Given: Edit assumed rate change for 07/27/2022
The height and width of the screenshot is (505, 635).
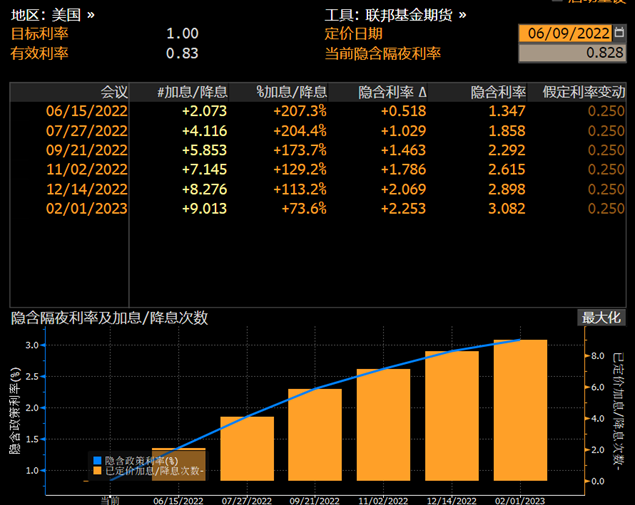Looking at the screenshot, I should (x=606, y=130).
